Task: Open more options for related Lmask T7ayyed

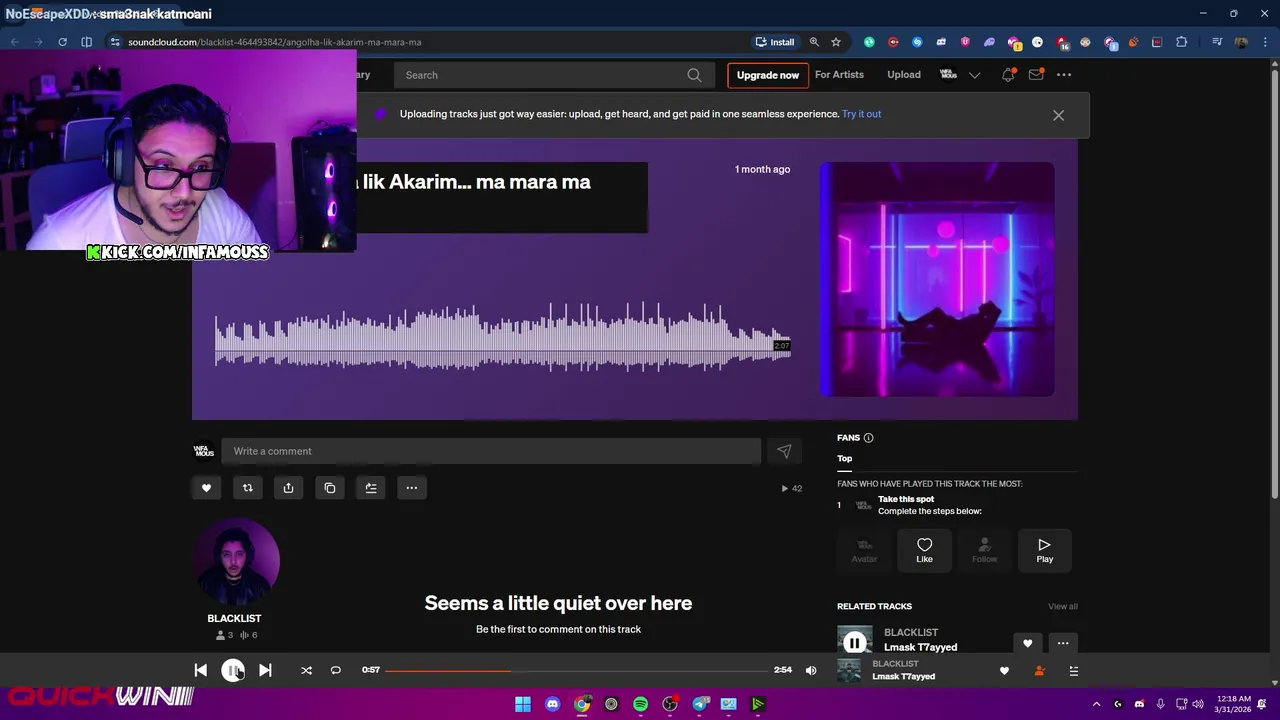Action: [1063, 643]
